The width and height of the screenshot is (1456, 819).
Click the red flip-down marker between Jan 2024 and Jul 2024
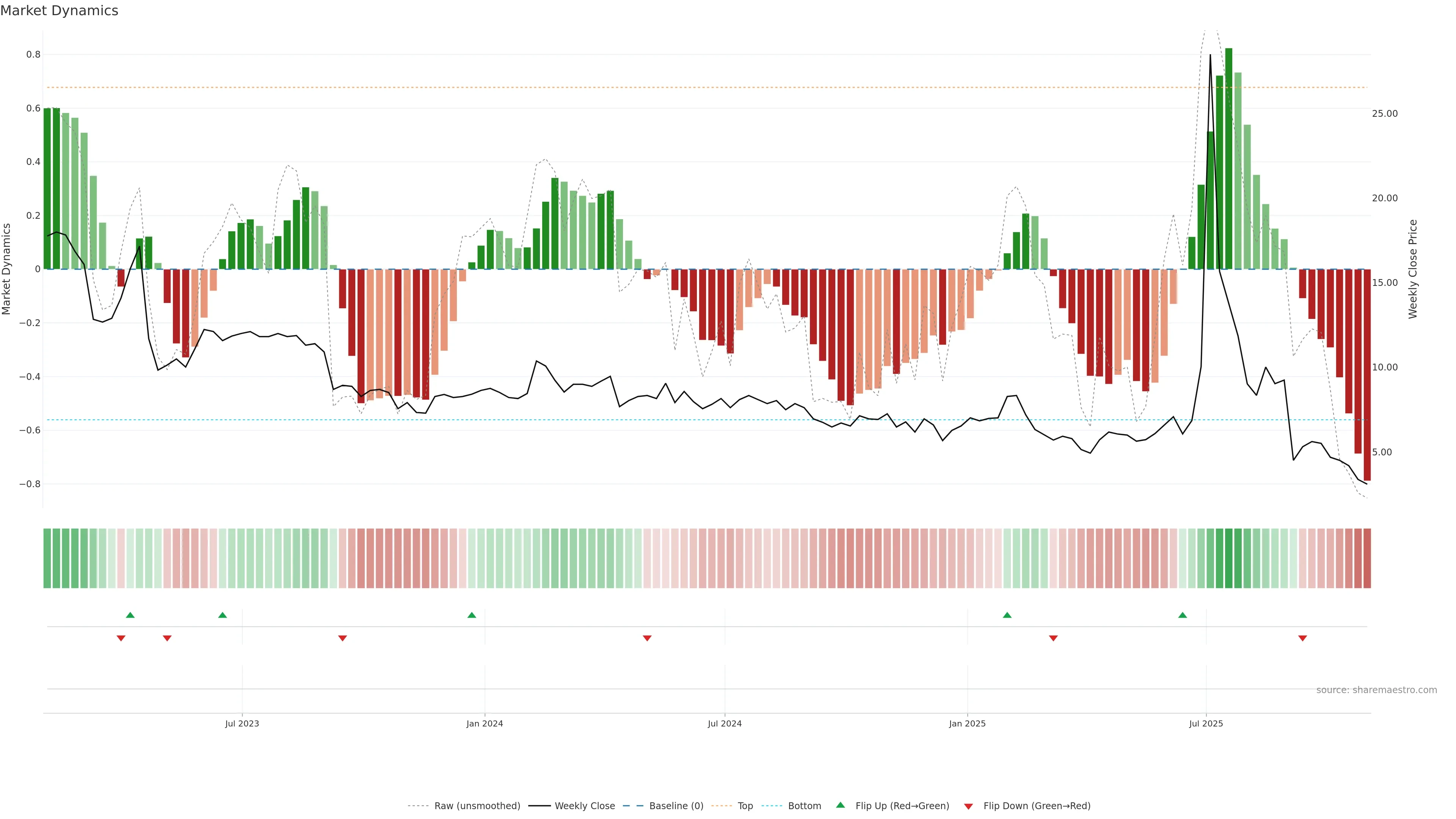click(x=647, y=638)
